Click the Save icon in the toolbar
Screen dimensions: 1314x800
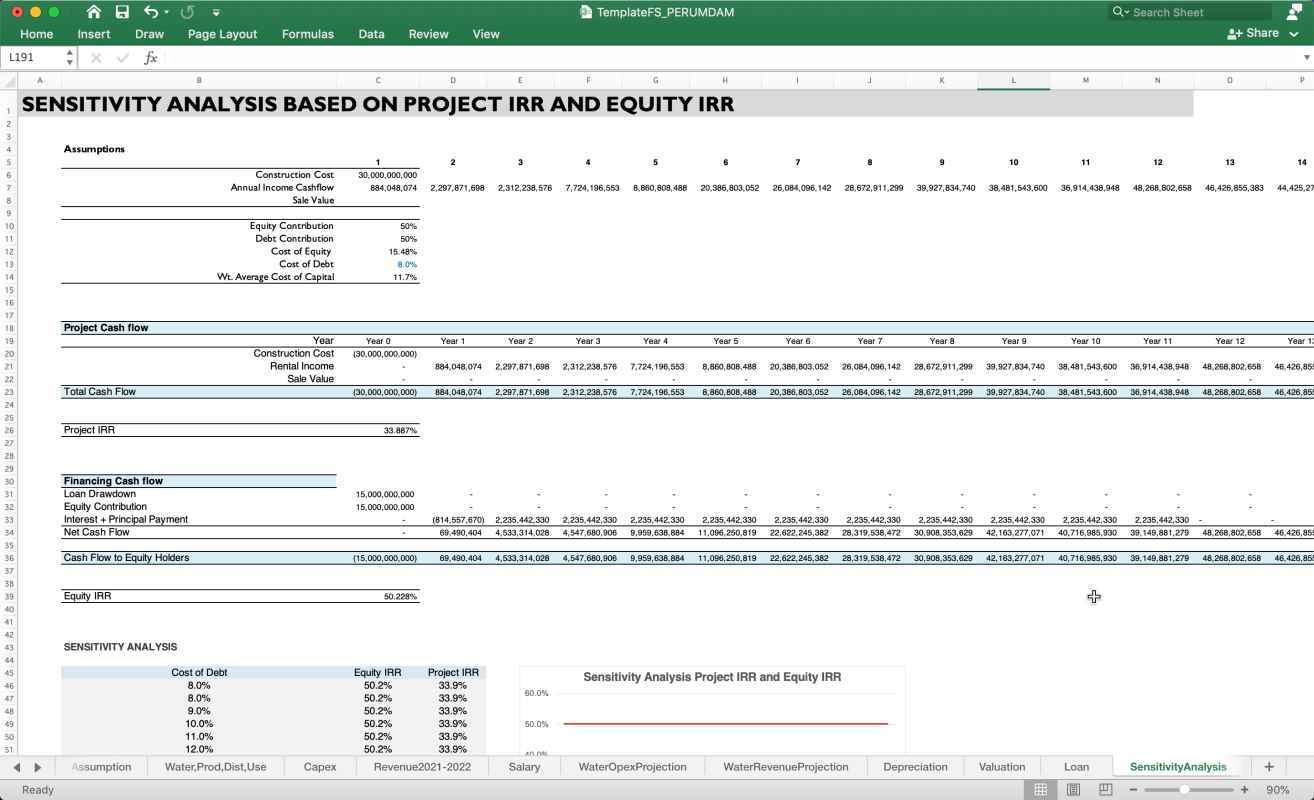click(122, 11)
